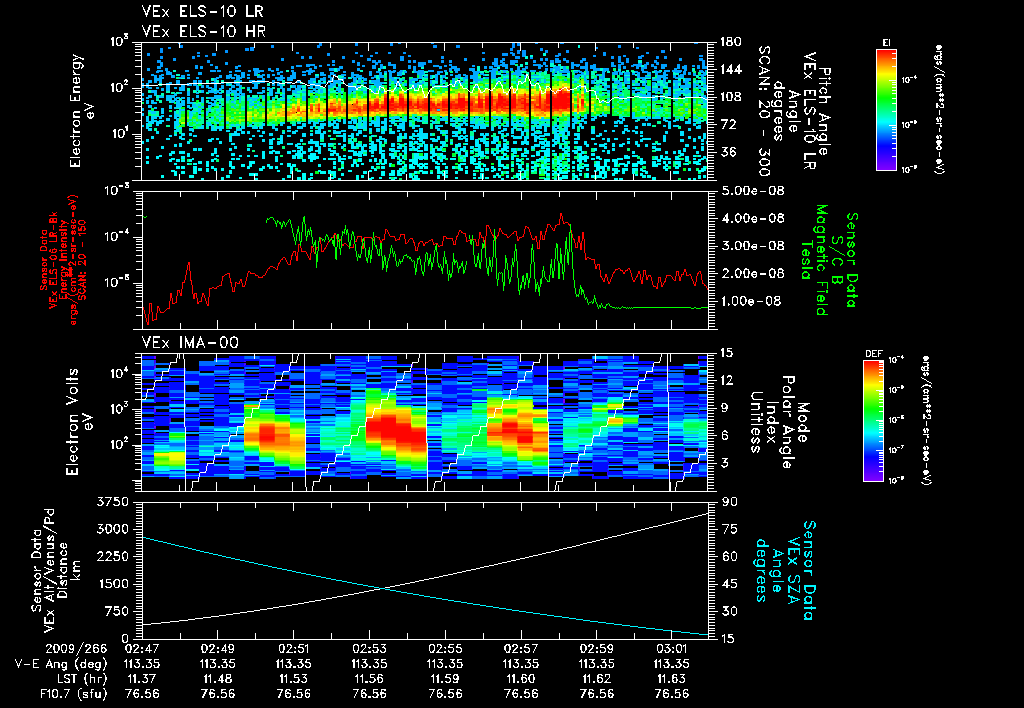The height and width of the screenshot is (708, 1024).
Task: Click the 2.00e-08 magnetic field tick
Action: pos(751,273)
